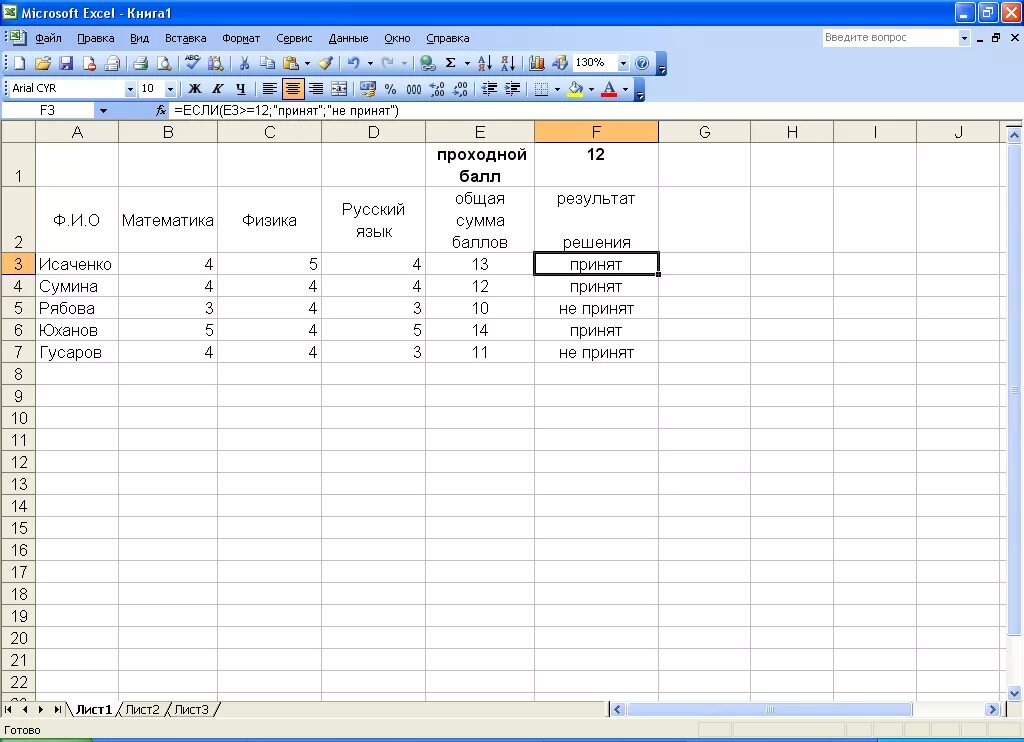Click the Print icon
Viewport: 1024px width, 742px height.
pyautogui.click(x=140, y=63)
